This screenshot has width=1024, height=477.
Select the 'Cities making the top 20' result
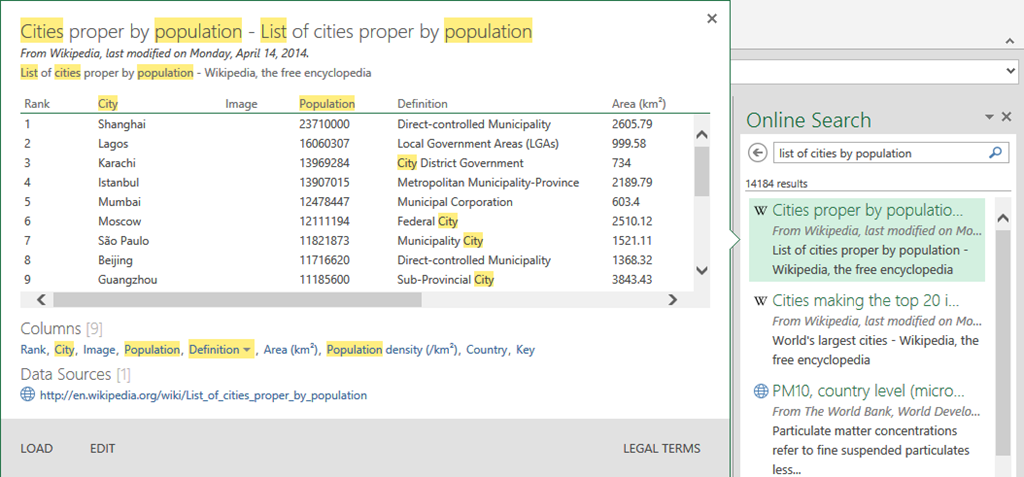(x=866, y=300)
